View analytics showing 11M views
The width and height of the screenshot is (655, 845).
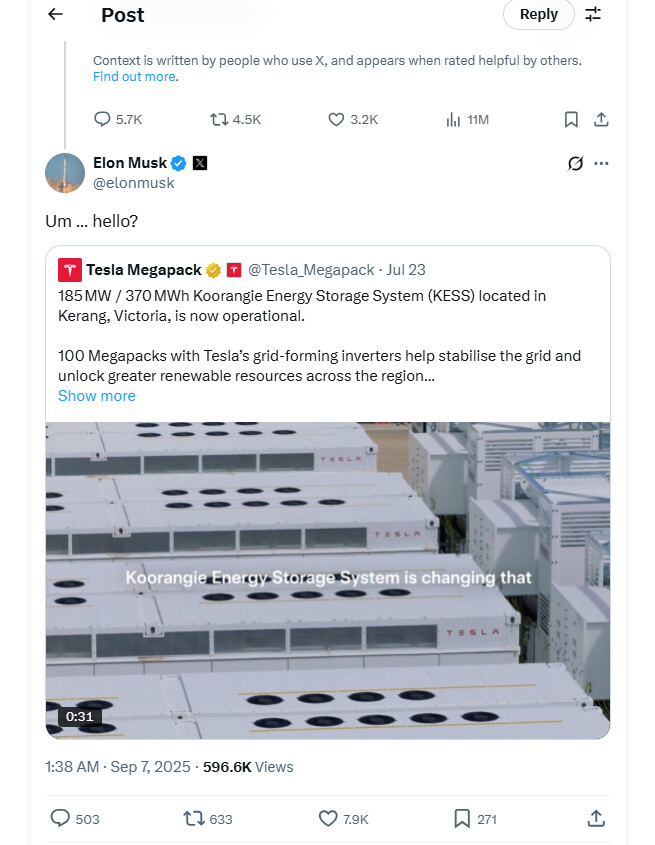coord(453,119)
